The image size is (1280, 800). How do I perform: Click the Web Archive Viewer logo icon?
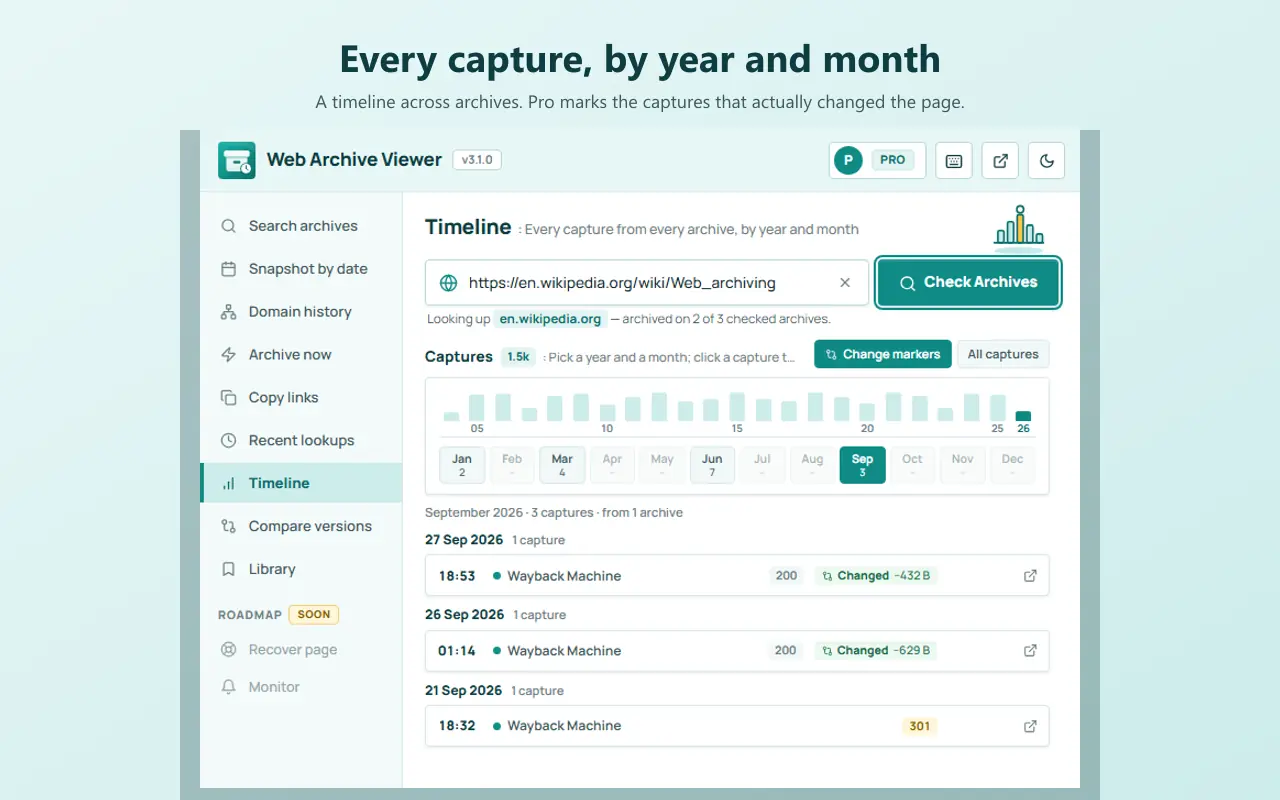tap(237, 160)
